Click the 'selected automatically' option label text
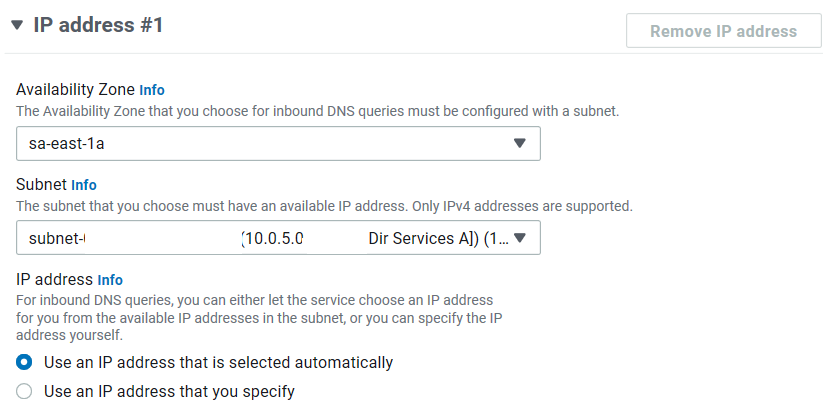 pyautogui.click(x=218, y=362)
